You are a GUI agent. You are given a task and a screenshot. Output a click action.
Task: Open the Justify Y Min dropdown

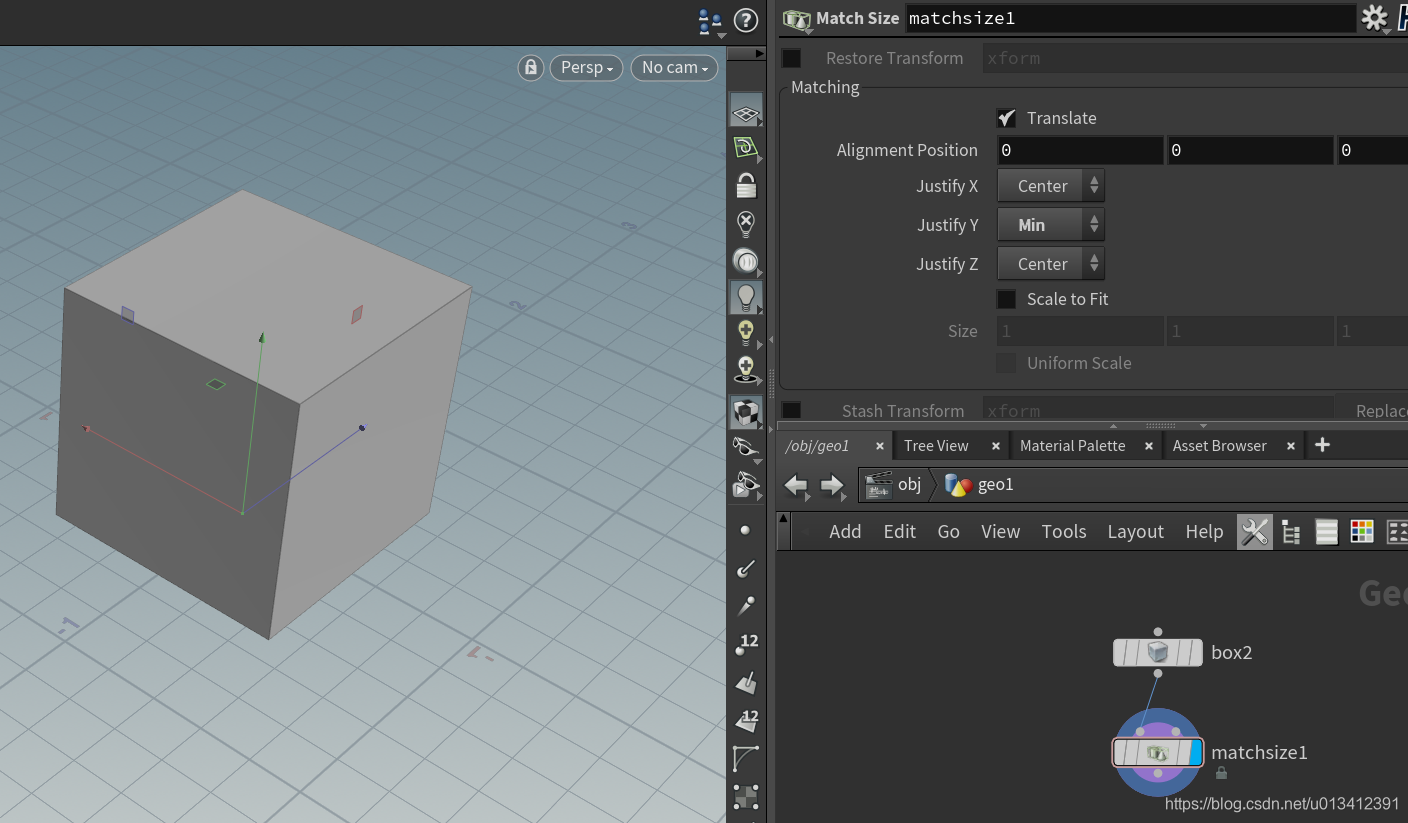click(x=1051, y=225)
